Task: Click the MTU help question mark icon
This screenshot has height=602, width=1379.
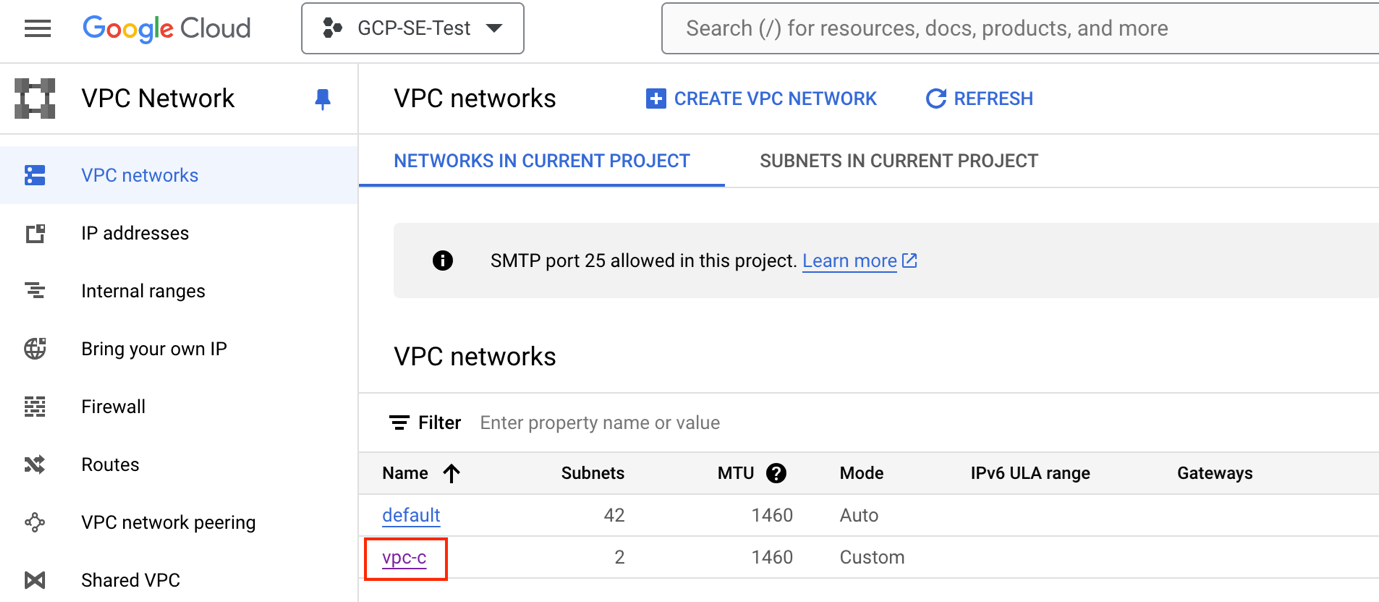Action: (776, 473)
